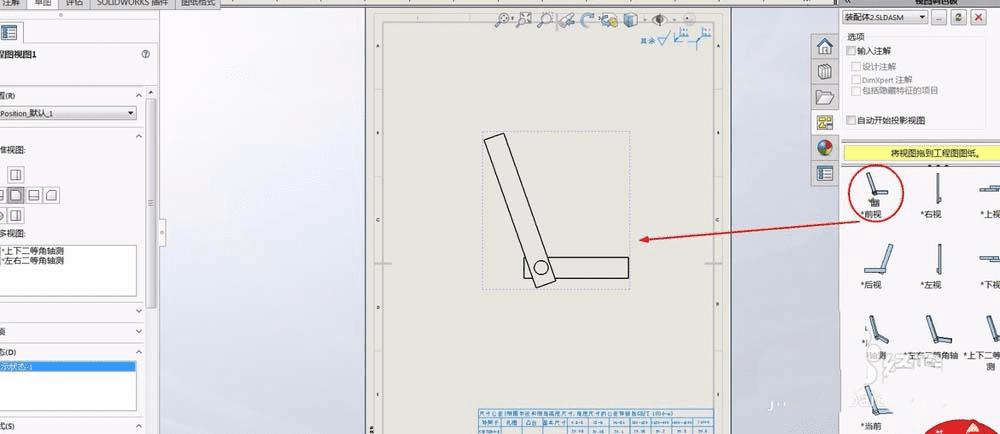Click the Hide/Show Items eye icon

[x=659, y=20]
